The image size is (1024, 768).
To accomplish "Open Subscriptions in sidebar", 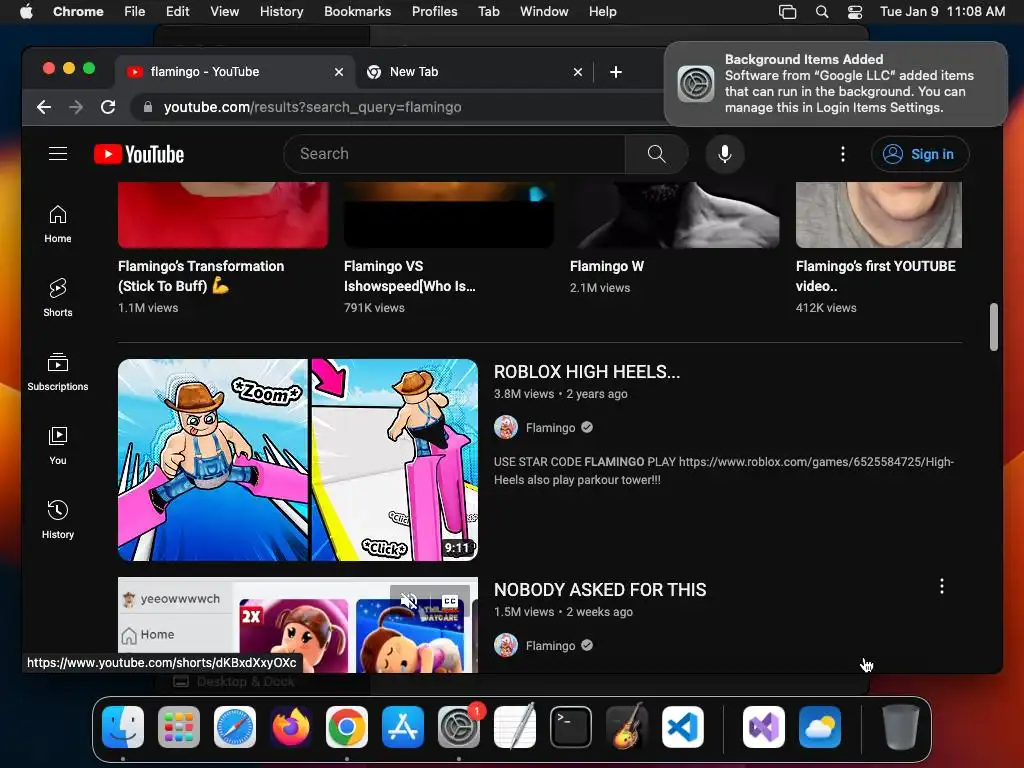I will point(58,372).
